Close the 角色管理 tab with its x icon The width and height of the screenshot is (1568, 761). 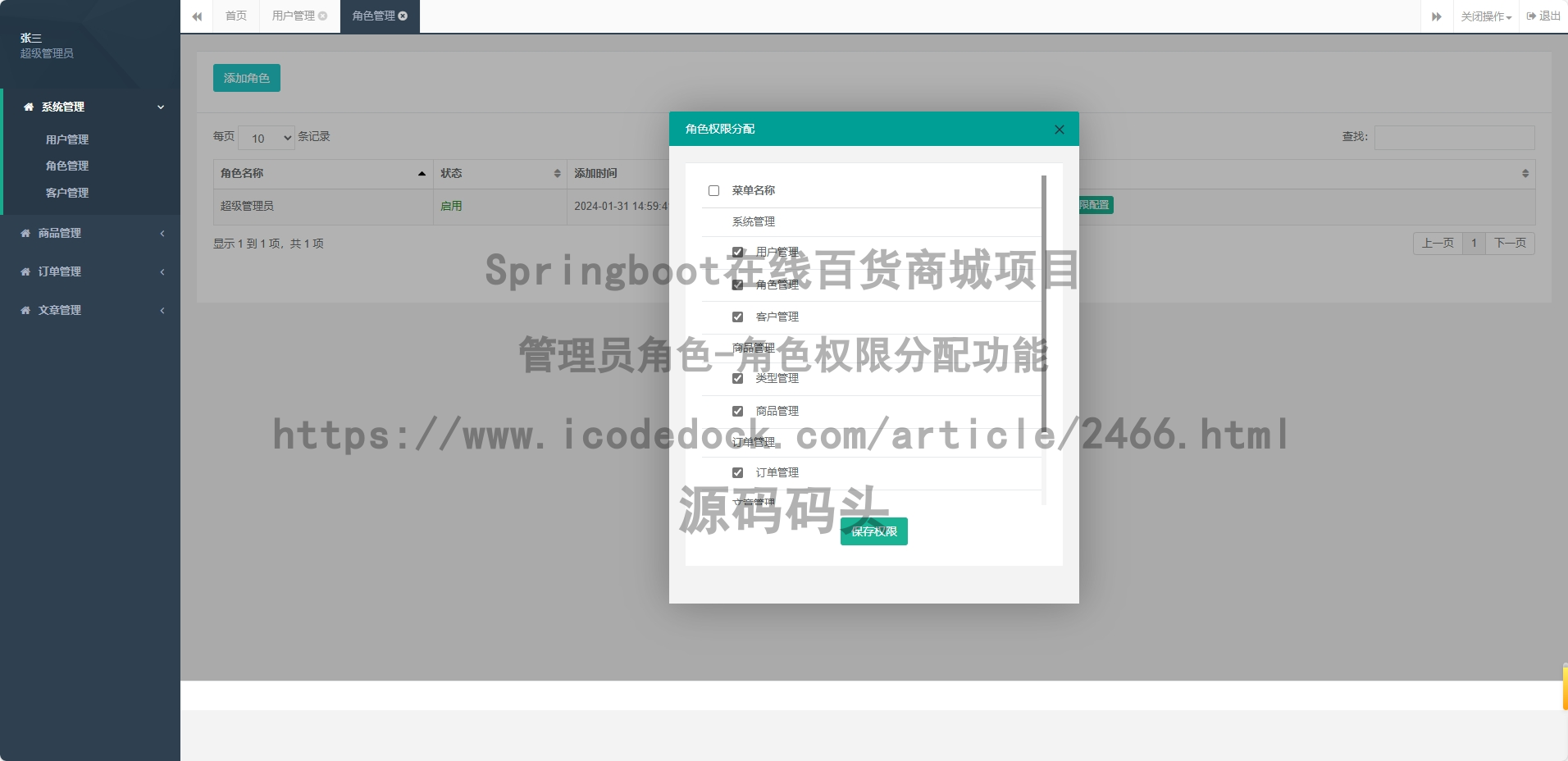pos(403,16)
